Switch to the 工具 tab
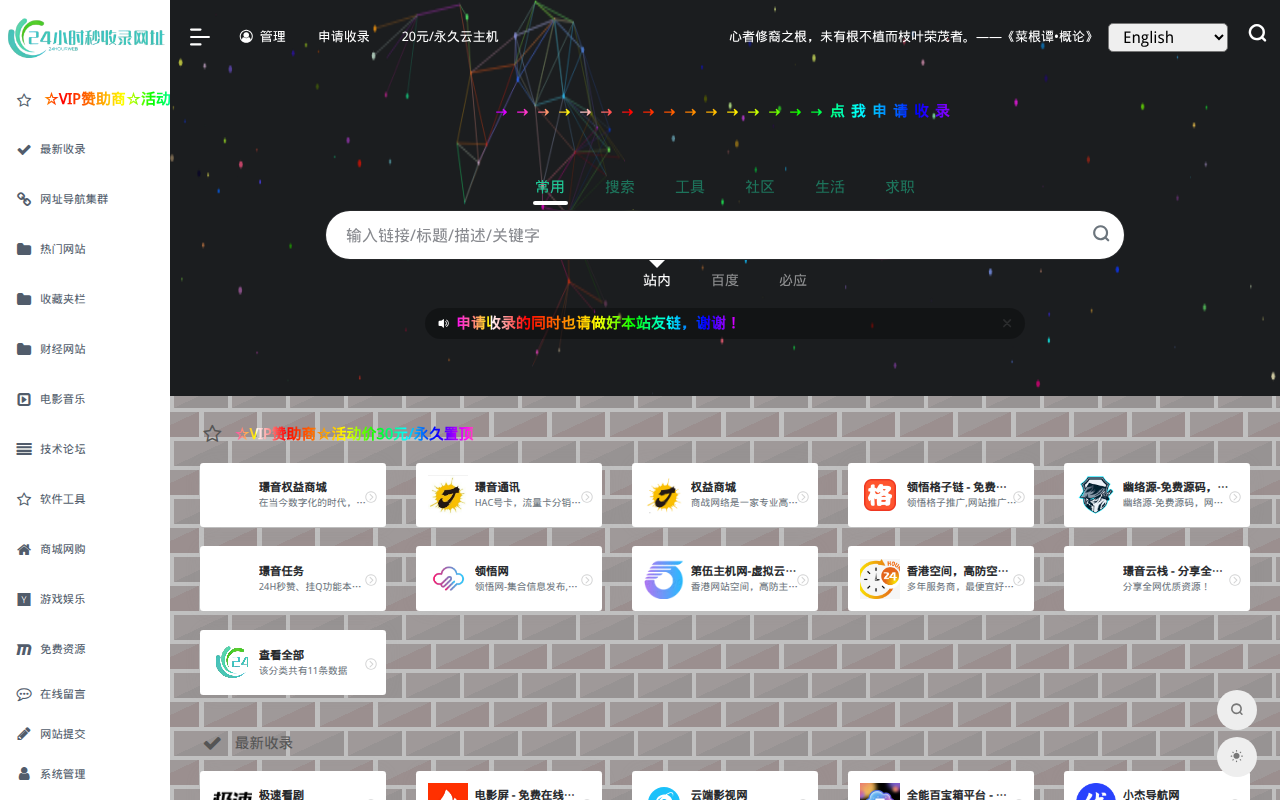 click(690, 186)
